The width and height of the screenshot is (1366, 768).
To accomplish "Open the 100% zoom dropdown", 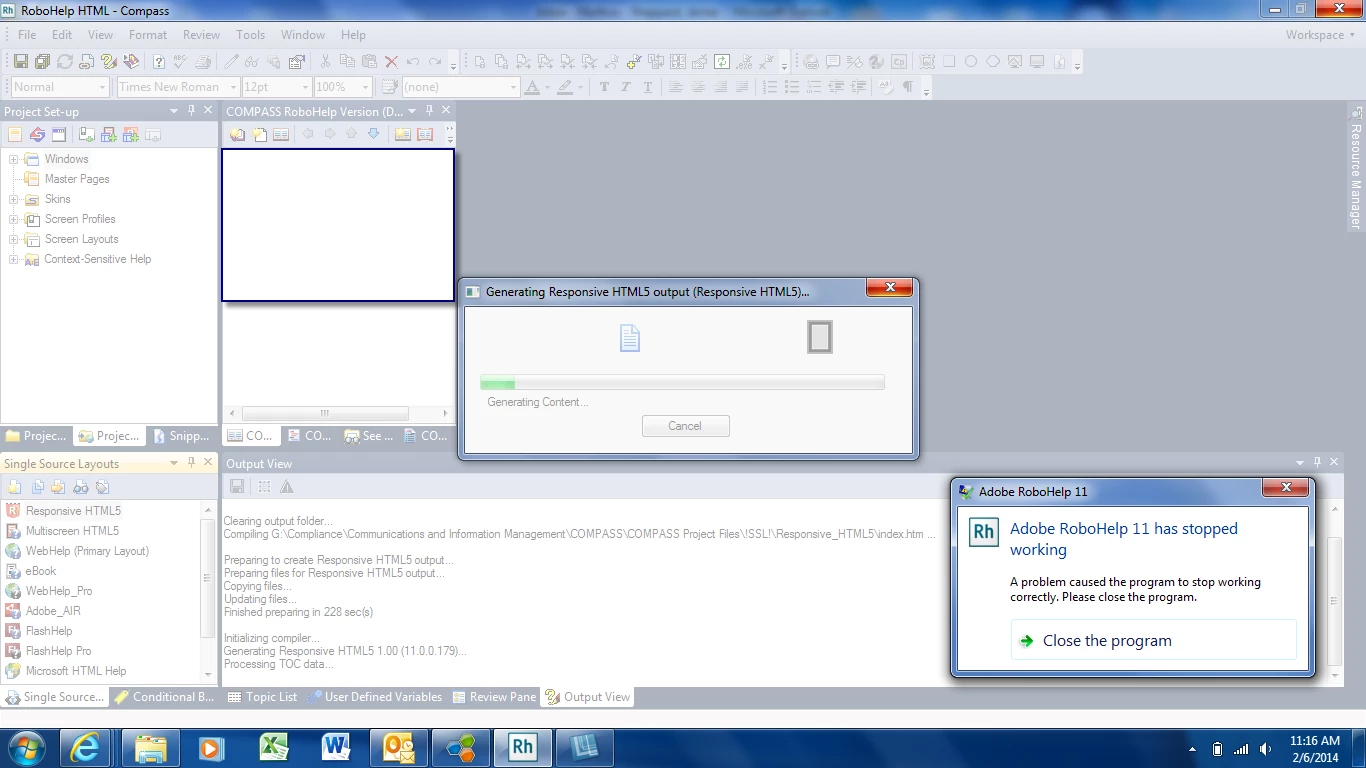I will point(366,87).
